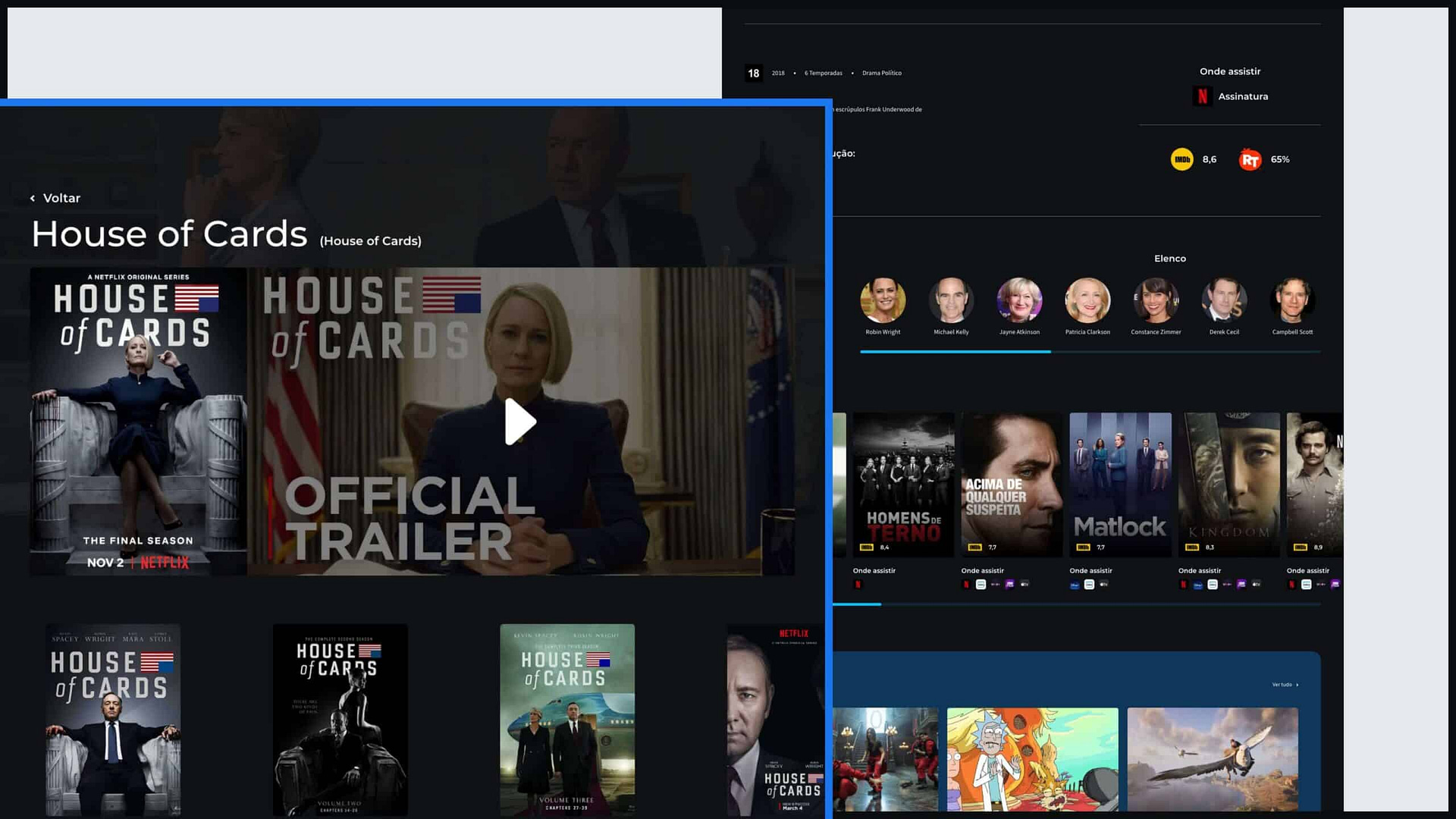
Task: Click the back chevron next to Voltar
Action: (x=33, y=198)
